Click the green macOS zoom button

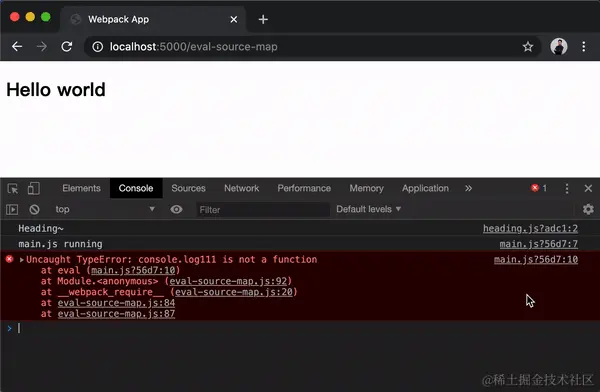pos(46,17)
